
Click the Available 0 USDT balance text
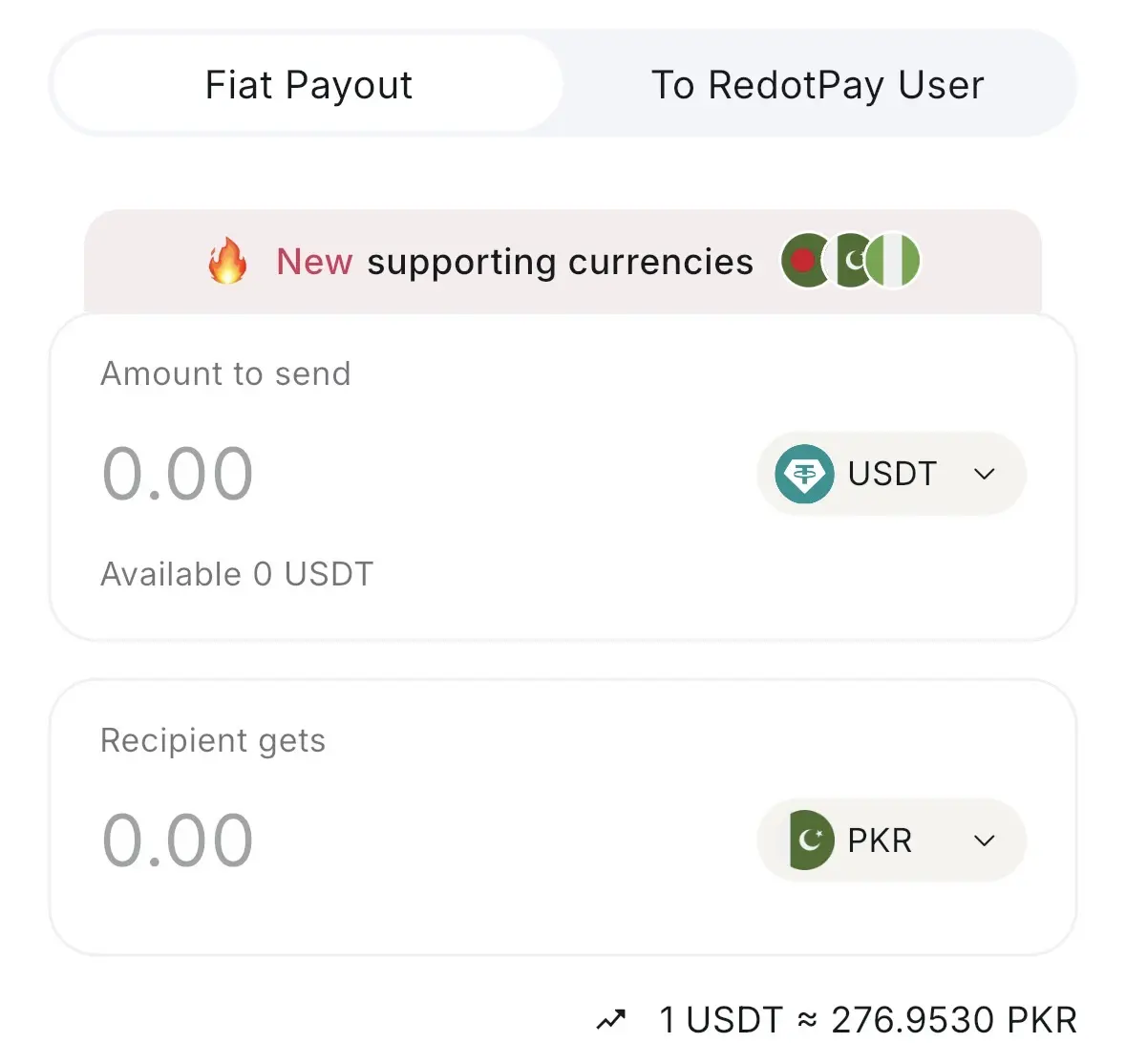pos(237,574)
